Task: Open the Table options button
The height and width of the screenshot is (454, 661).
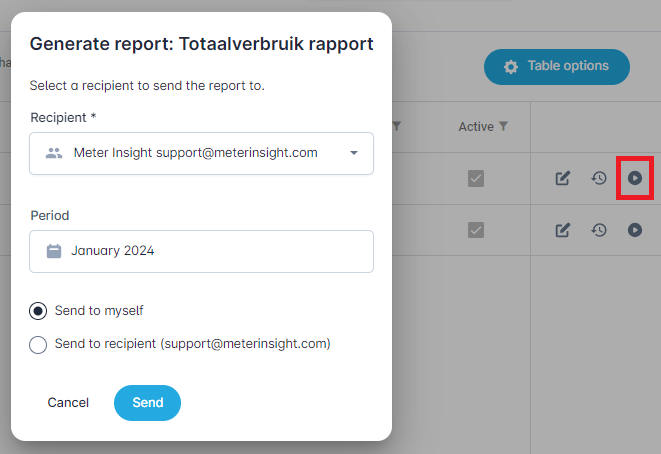Action: [x=556, y=66]
